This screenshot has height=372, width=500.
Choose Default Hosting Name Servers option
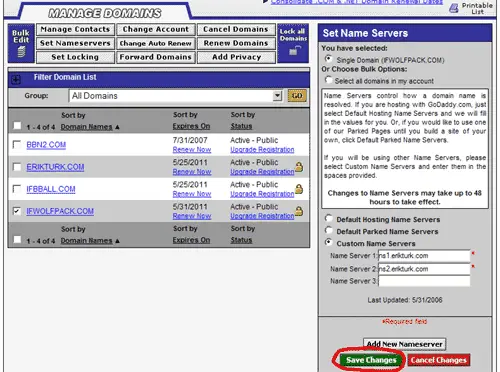(329, 218)
